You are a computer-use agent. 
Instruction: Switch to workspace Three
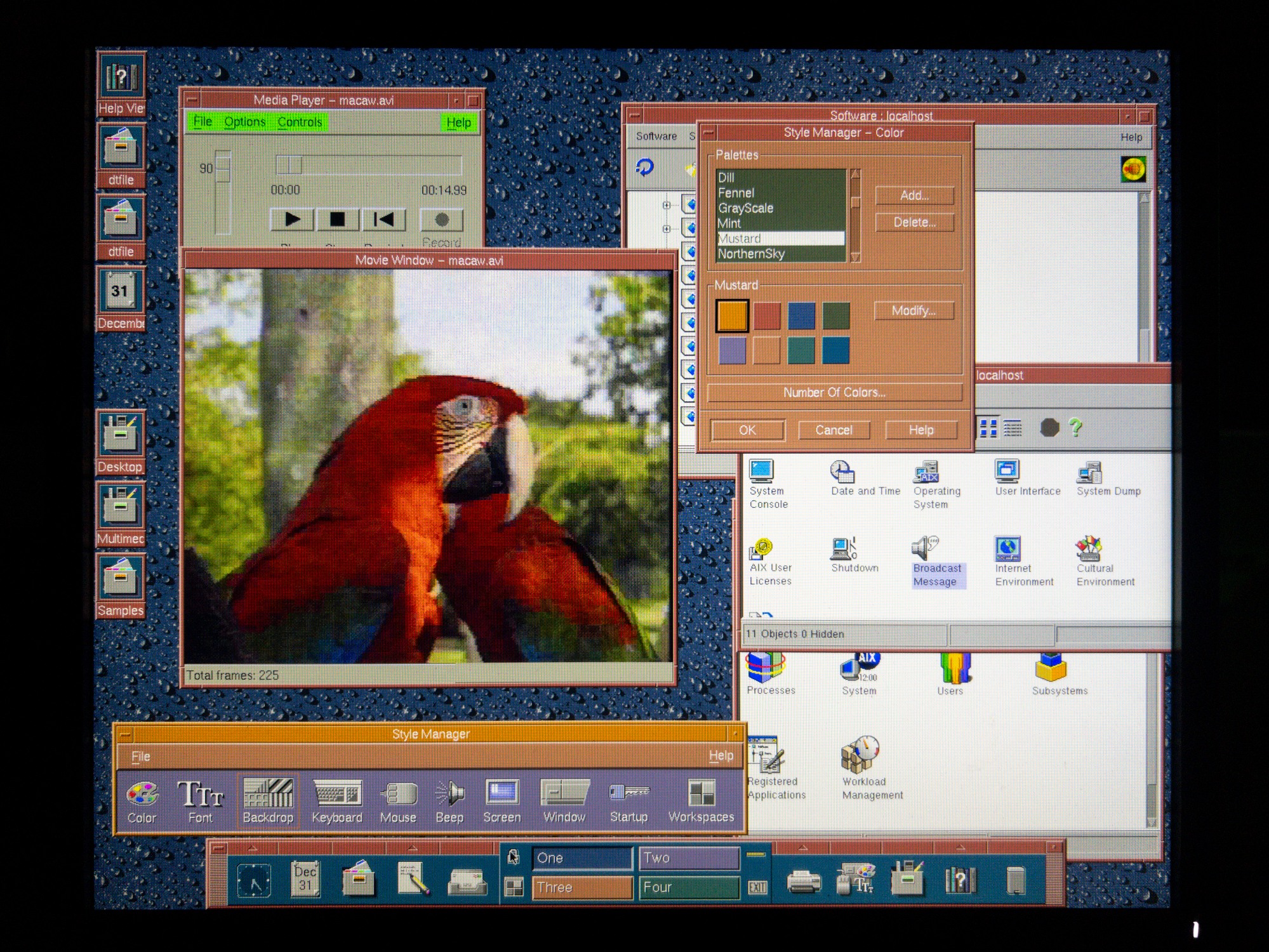pyautogui.click(x=581, y=887)
